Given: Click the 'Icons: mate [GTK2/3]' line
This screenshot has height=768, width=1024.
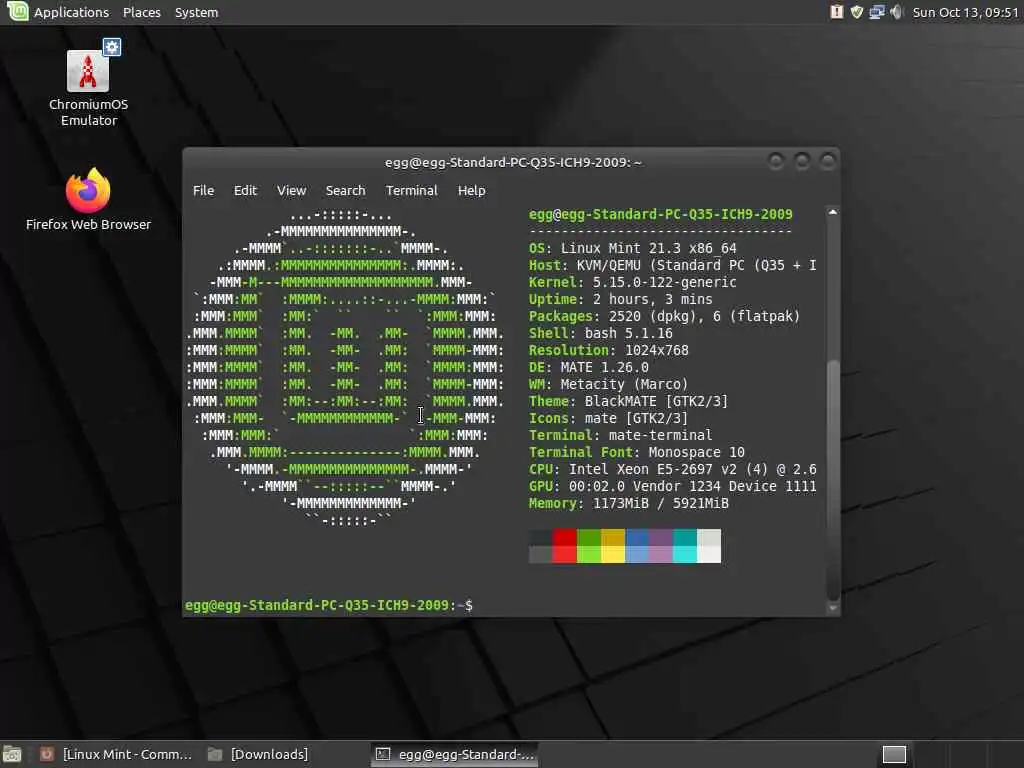Looking at the screenshot, I should point(608,418).
